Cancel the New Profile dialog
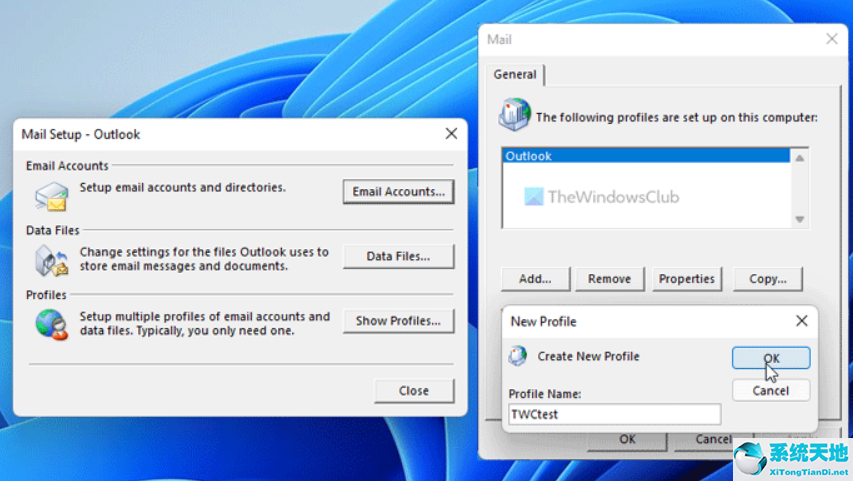The height and width of the screenshot is (481, 853). click(771, 390)
